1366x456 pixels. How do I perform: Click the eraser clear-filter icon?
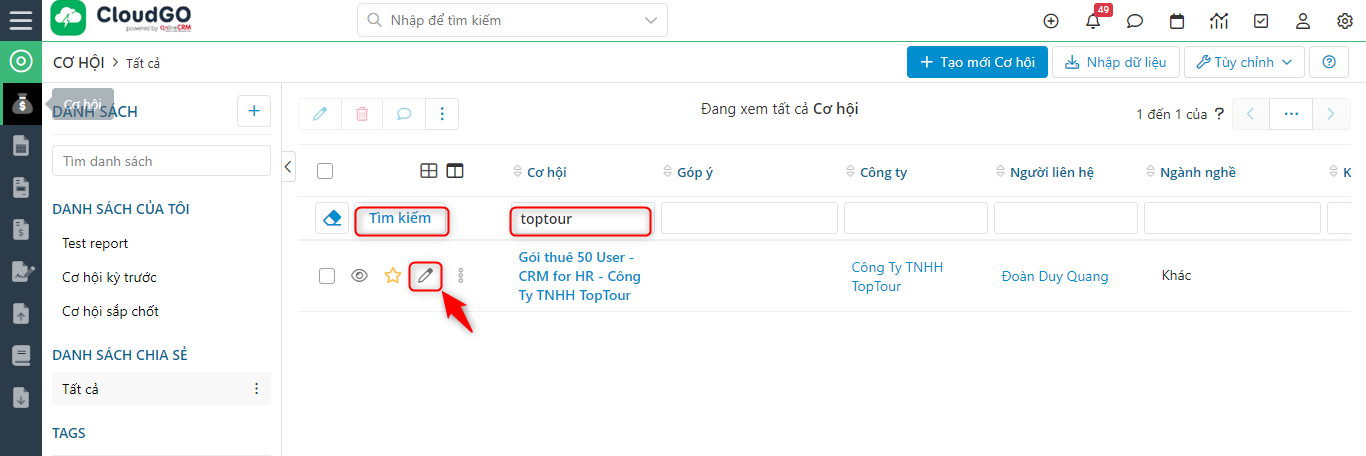click(x=332, y=219)
